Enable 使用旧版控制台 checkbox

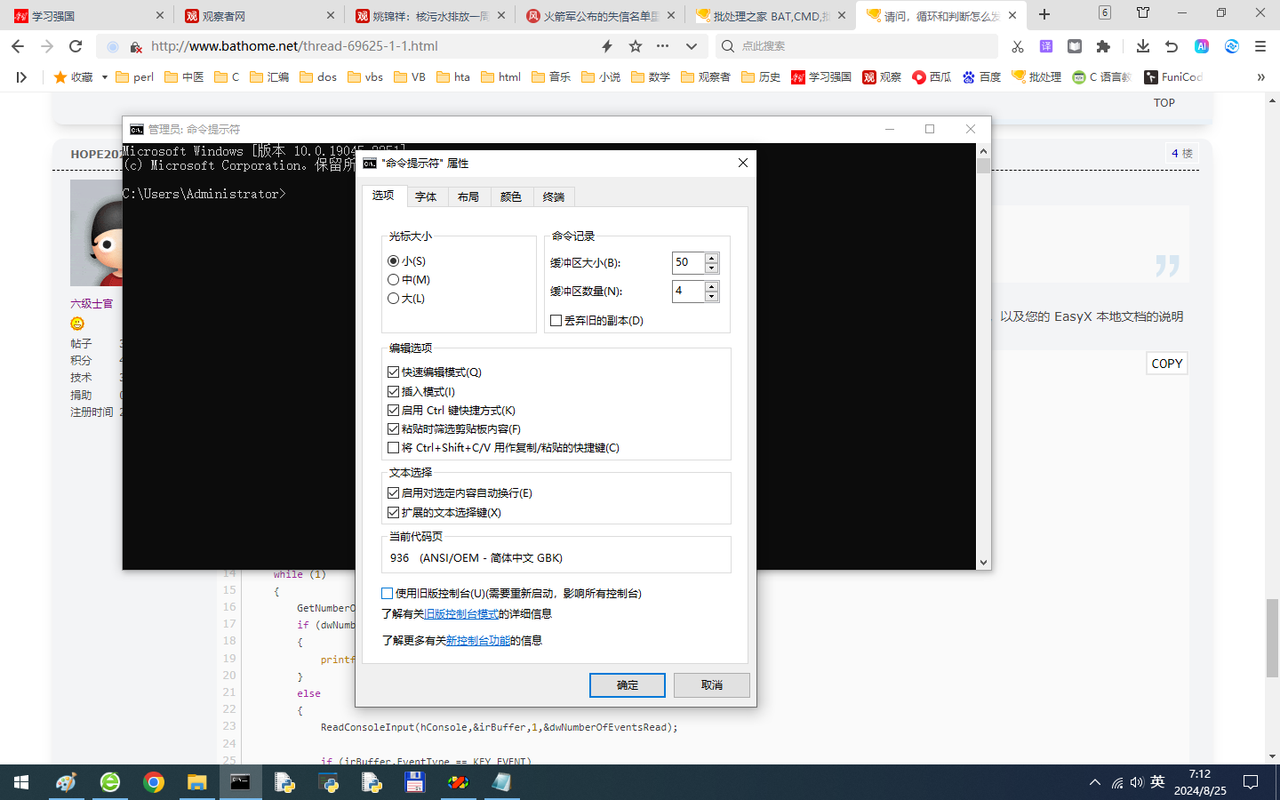[386, 593]
